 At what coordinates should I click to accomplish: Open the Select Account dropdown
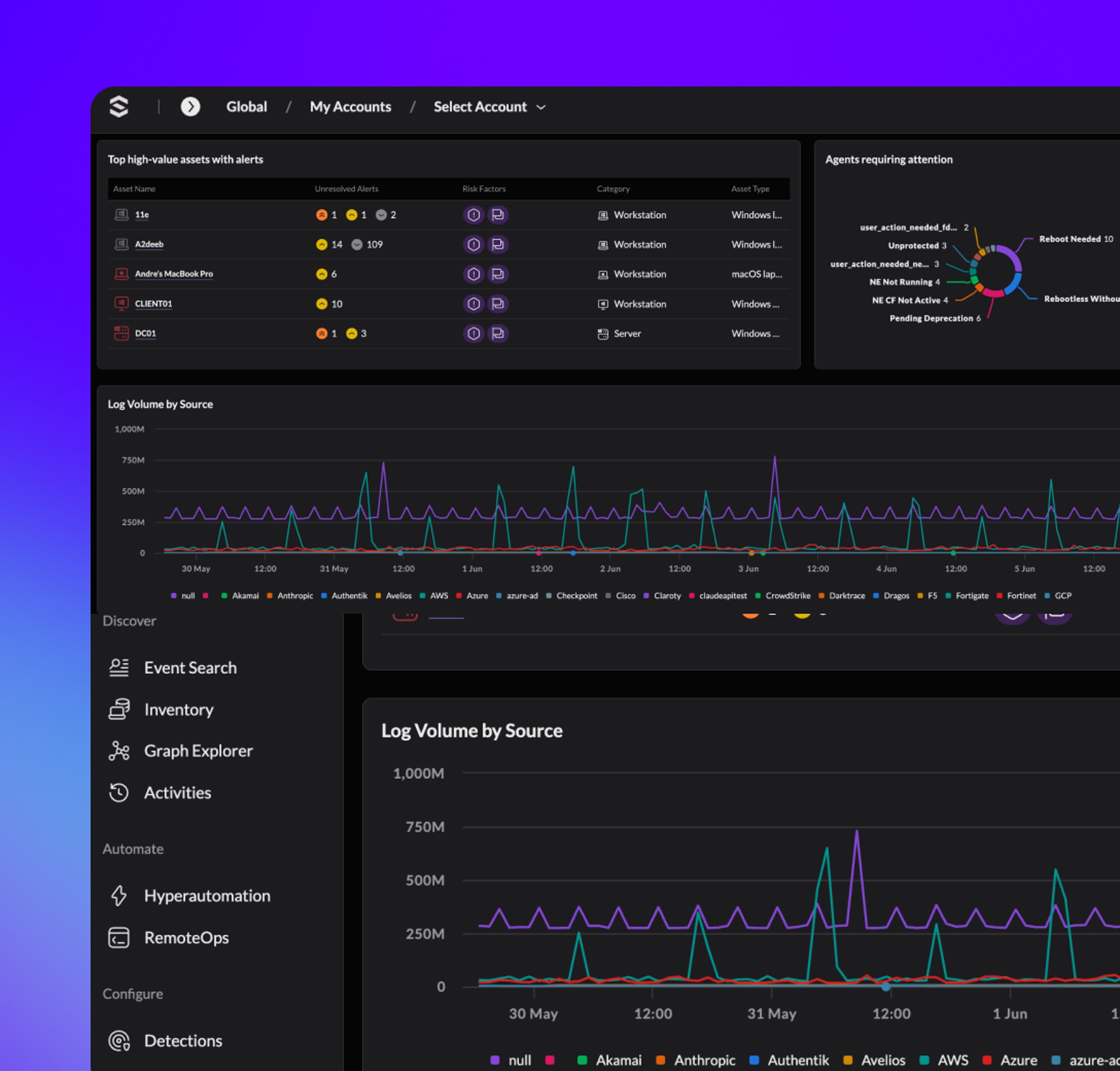coord(490,107)
